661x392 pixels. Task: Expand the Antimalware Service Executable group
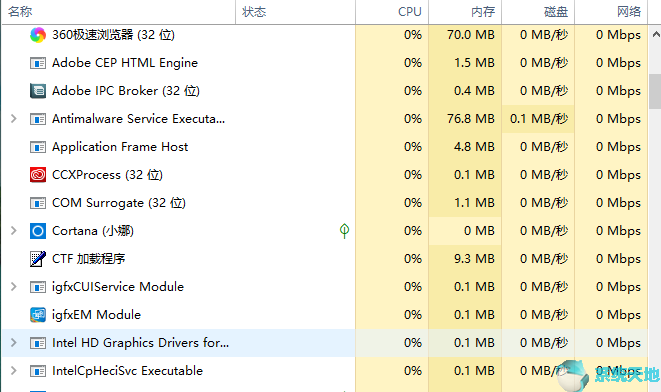click(13, 119)
